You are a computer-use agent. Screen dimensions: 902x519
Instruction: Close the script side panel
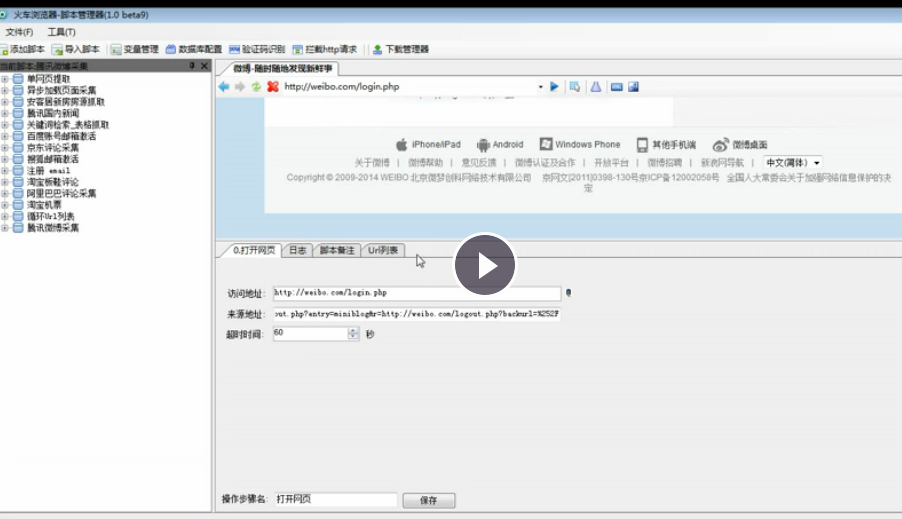pyautogui.click(x=204, y=66)
